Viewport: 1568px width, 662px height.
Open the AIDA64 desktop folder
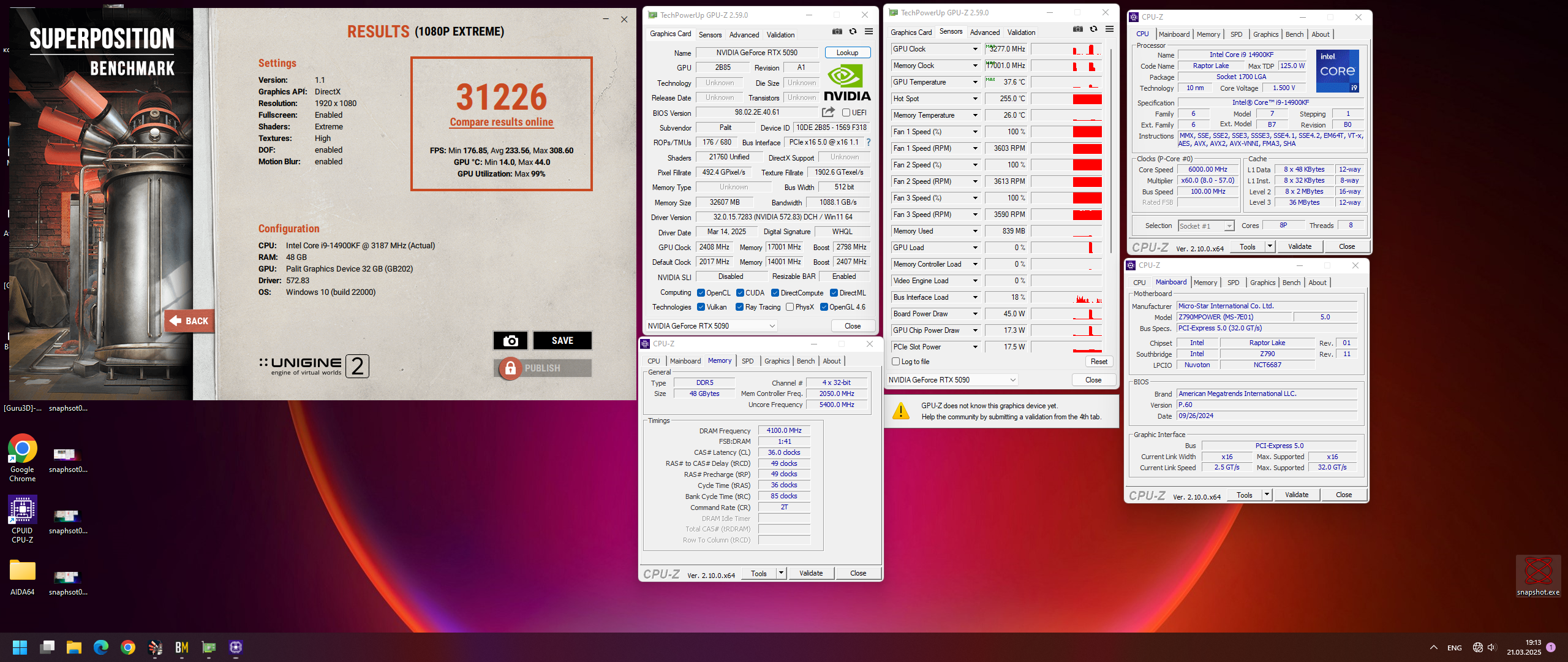point(23,577)
